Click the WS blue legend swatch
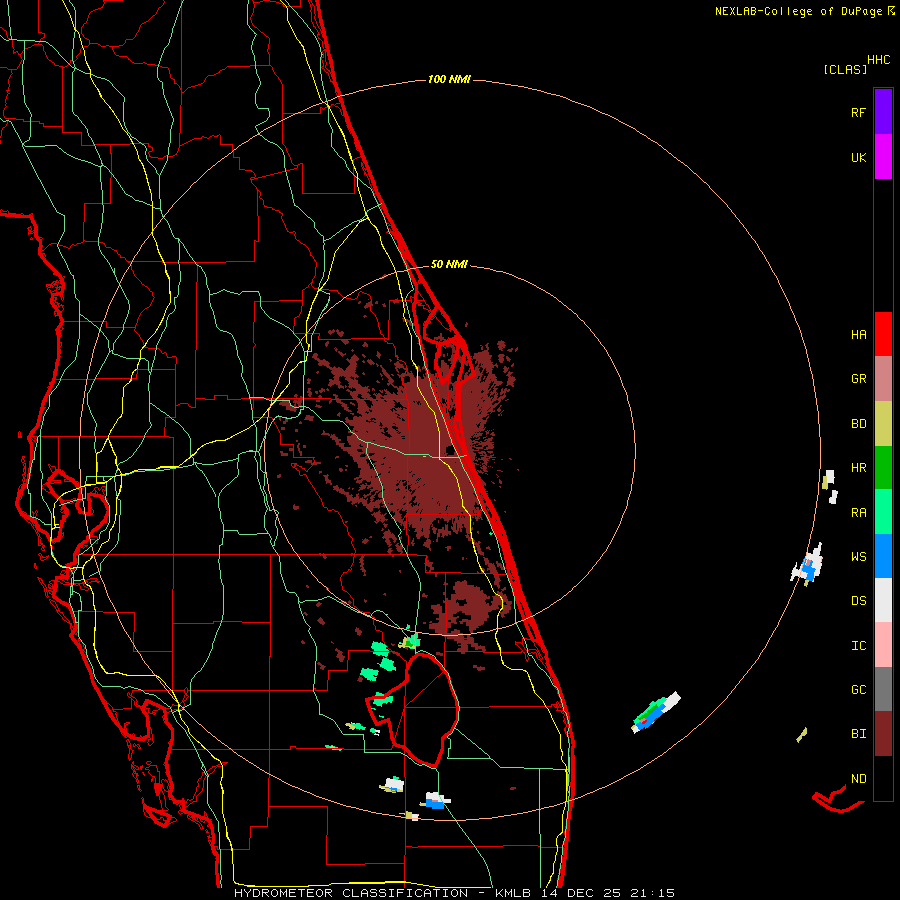This screenshot has width=900, height=900. point(883,556)
